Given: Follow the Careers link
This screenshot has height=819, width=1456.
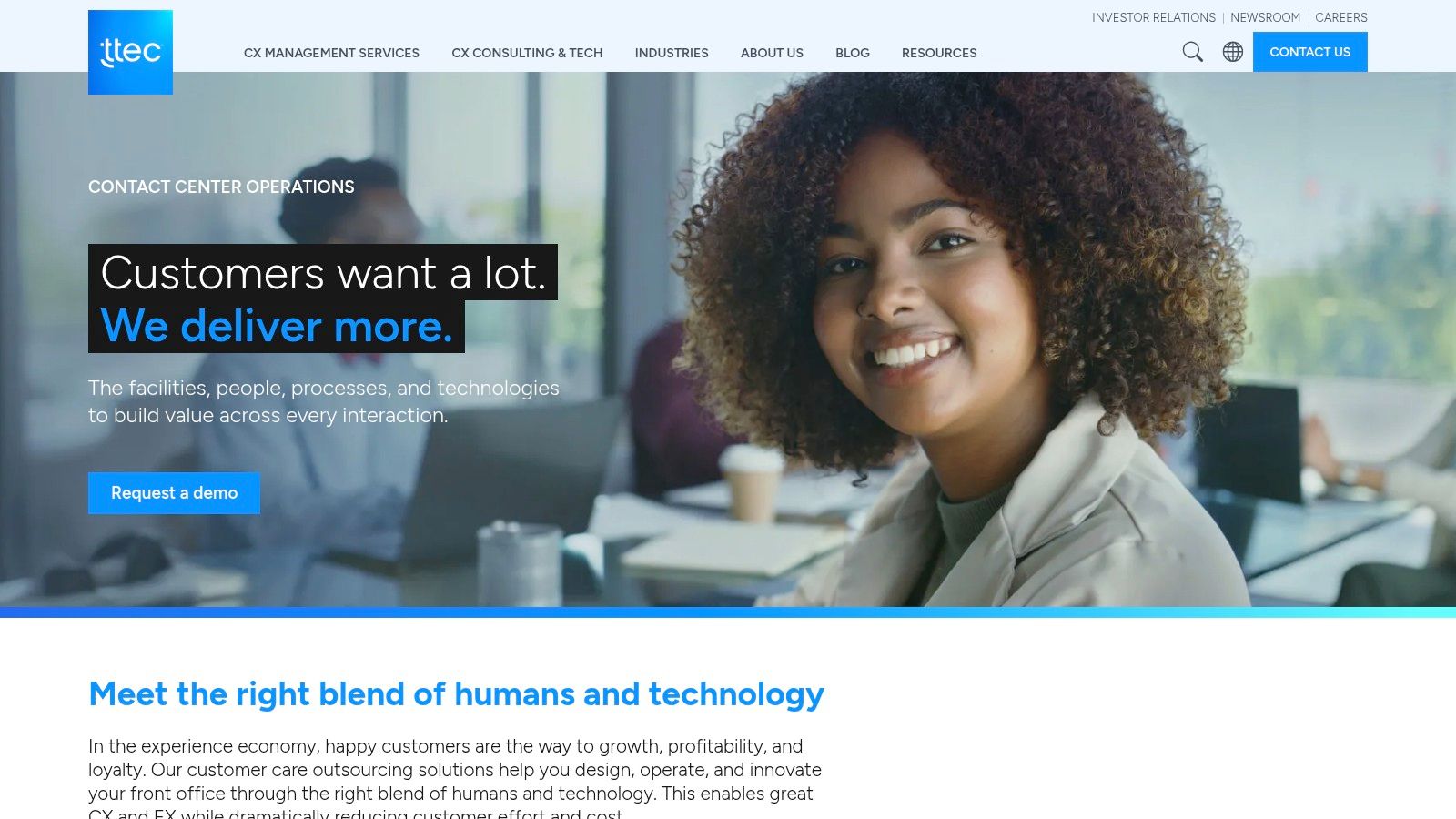Looking at the screenshot, I should (x=1341, y=17).
